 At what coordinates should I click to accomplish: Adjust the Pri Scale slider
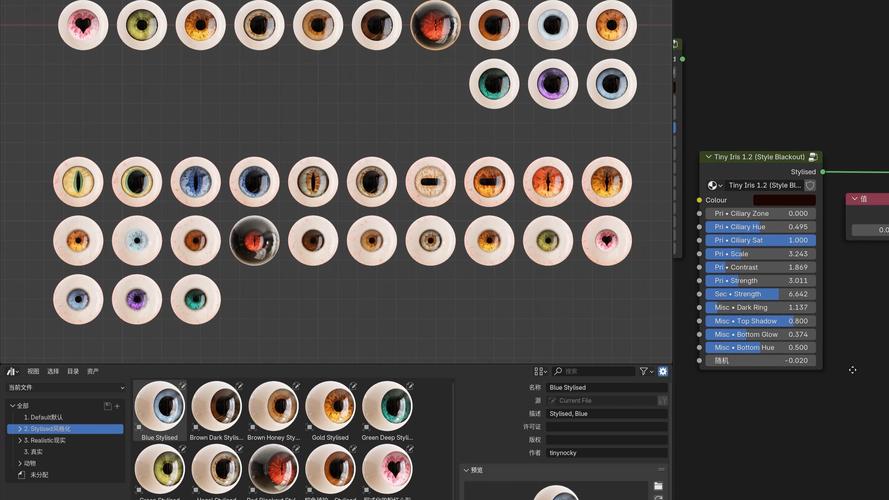[760, 254]
